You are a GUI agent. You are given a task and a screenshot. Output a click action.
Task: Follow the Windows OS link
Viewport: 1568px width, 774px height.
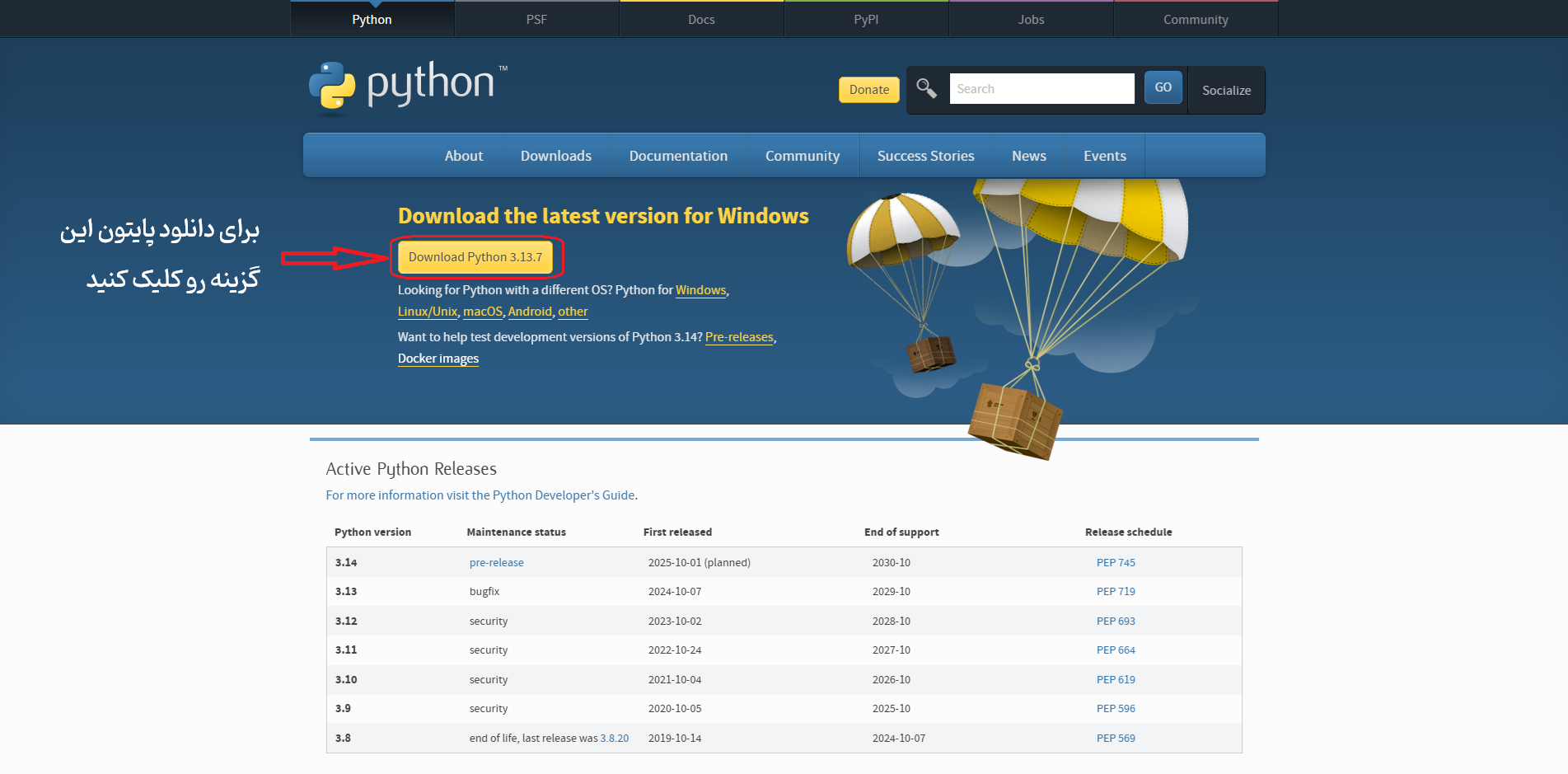pos(700,290)
